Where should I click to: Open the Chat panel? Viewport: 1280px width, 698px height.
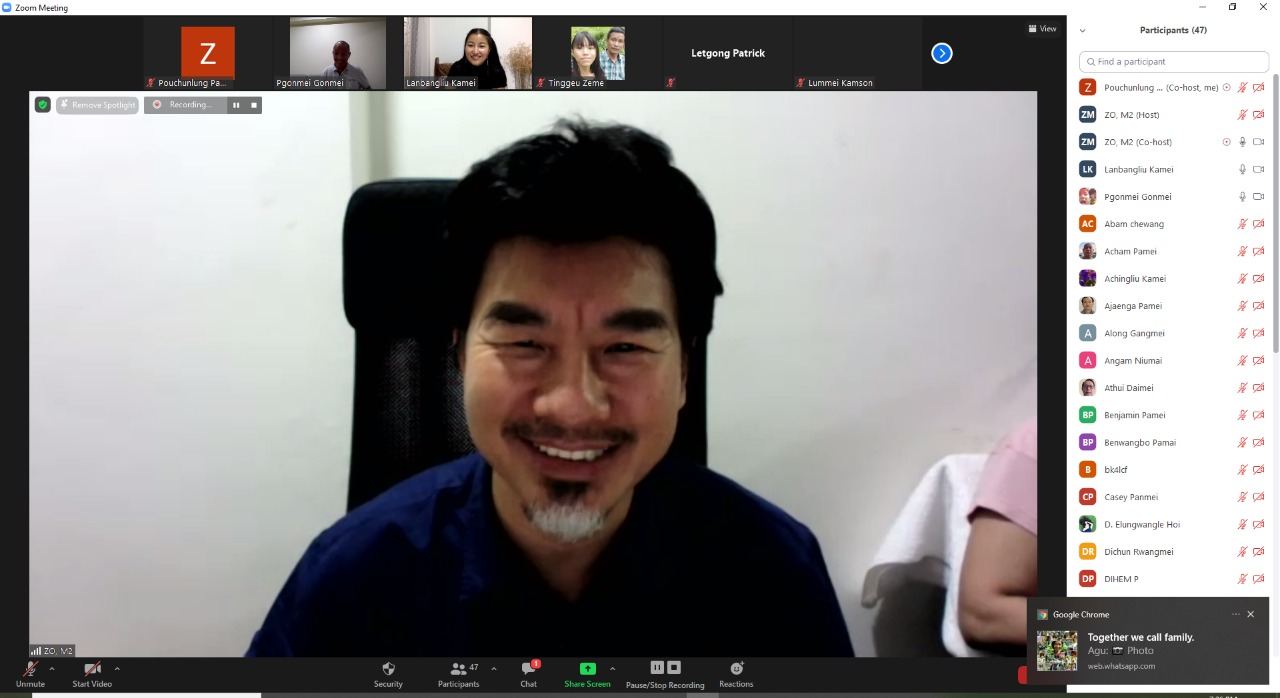pyautogui.click(x=528, y=669)
